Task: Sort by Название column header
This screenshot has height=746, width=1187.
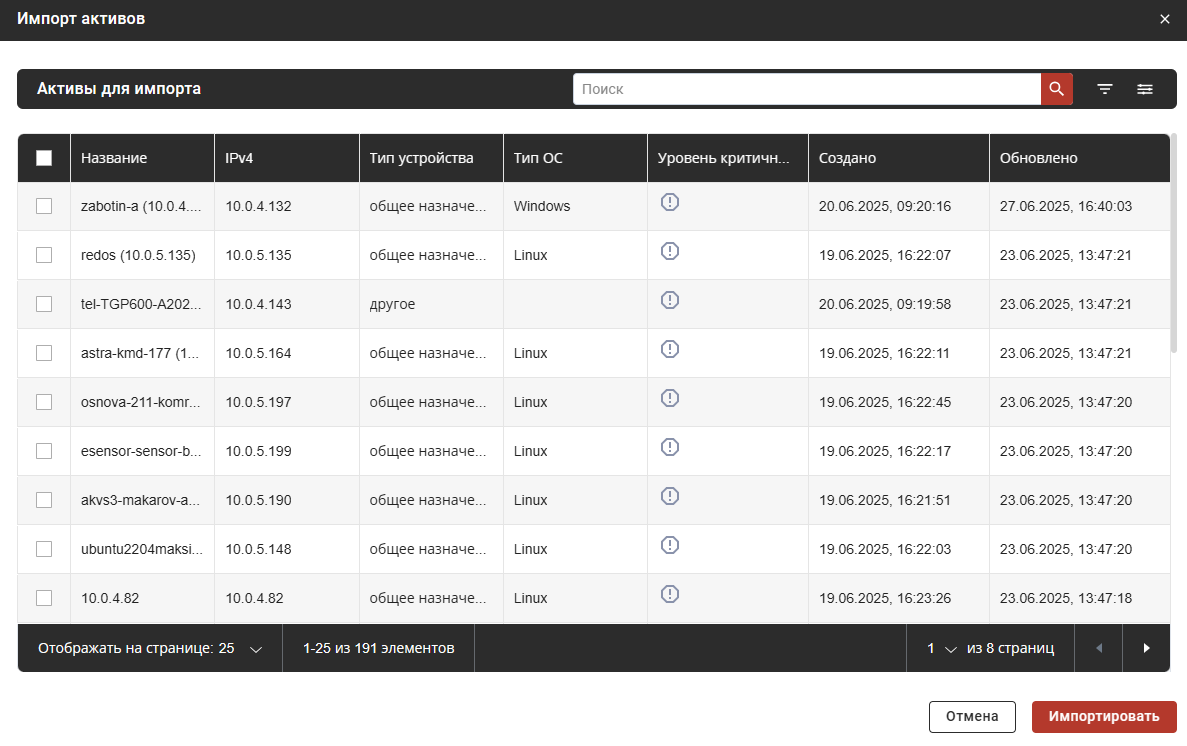Action: click(x=114, y=158)
